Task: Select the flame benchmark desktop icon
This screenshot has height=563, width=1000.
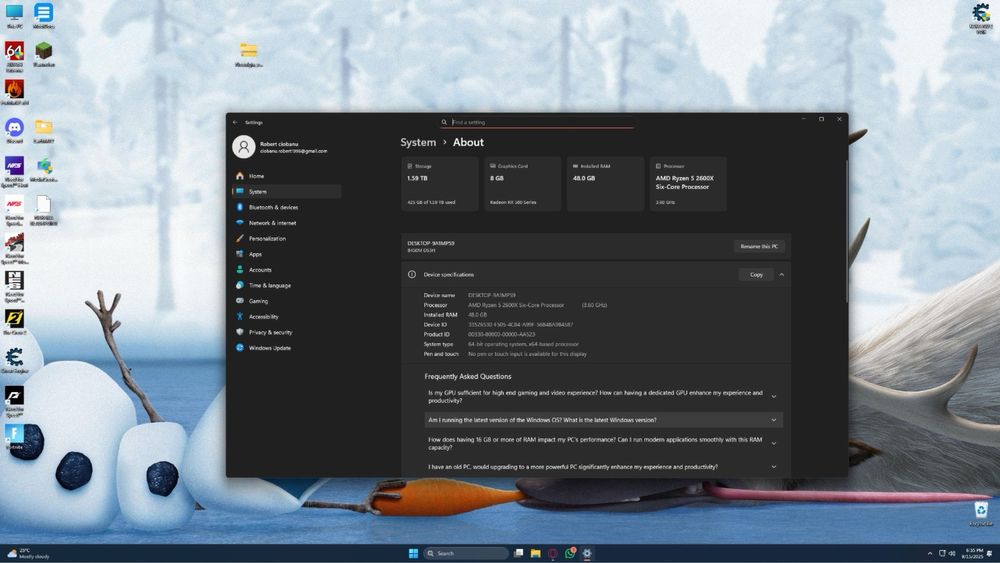Action: pyautogui.click(x=14, y=92)
